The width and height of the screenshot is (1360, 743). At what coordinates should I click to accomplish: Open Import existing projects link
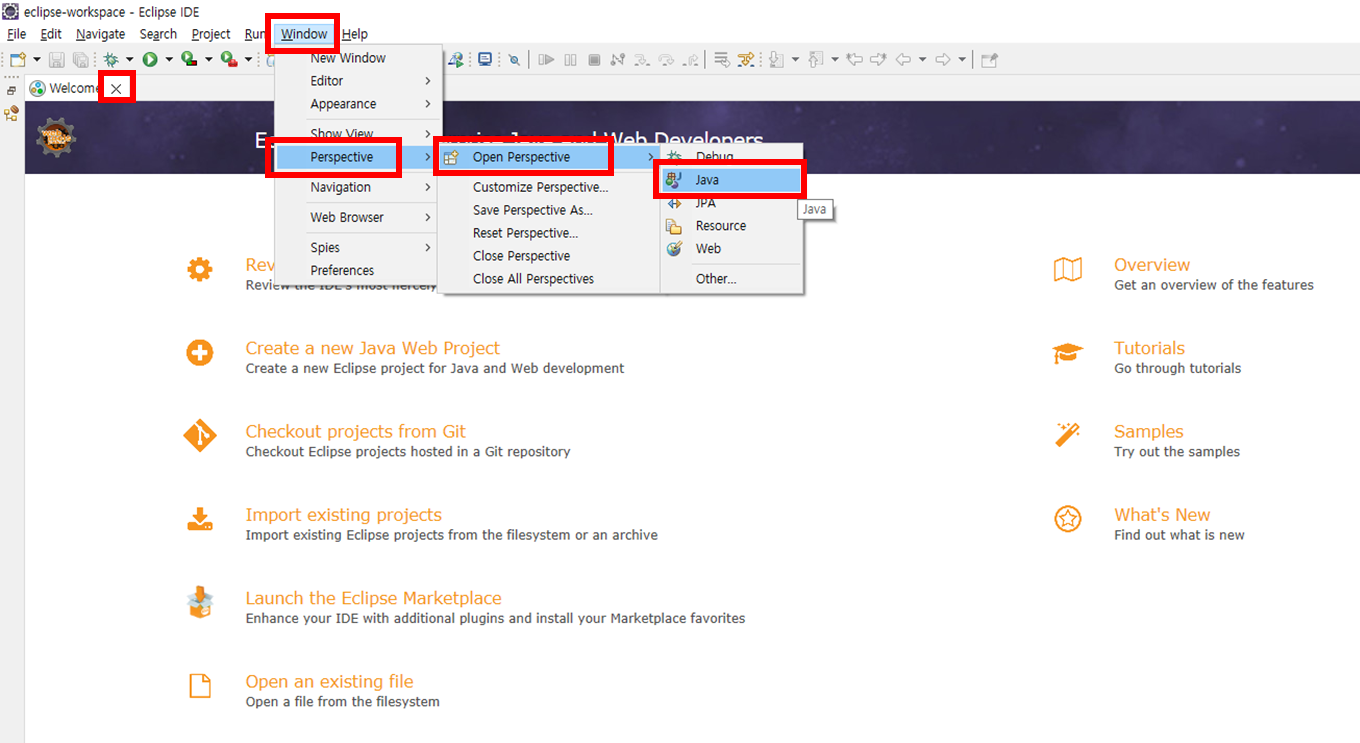[x=343, y=515]
